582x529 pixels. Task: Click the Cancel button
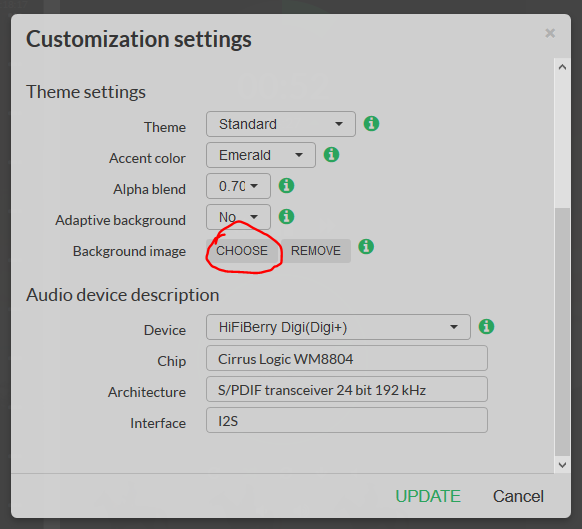[x=518, y=496]
